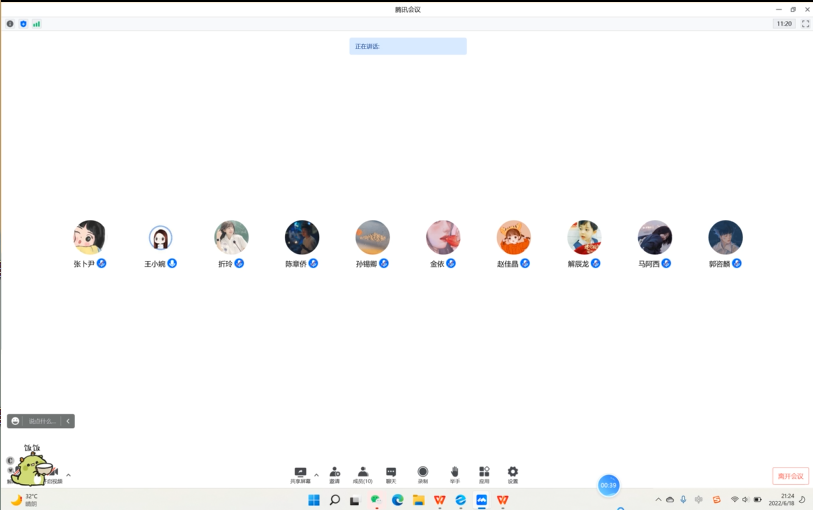The image size is (813, 510).
Task: Open 设置 settings gear
Action: coord(513,473)
